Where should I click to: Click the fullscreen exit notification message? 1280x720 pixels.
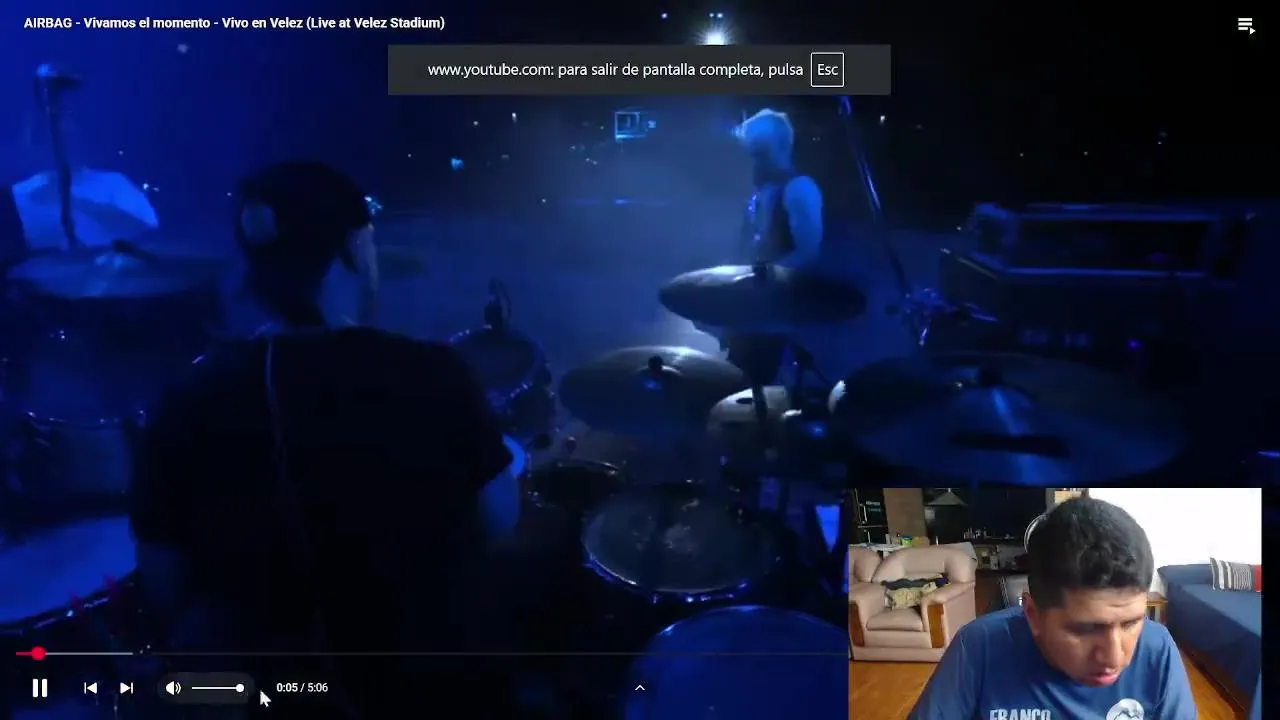pos(639,70)
